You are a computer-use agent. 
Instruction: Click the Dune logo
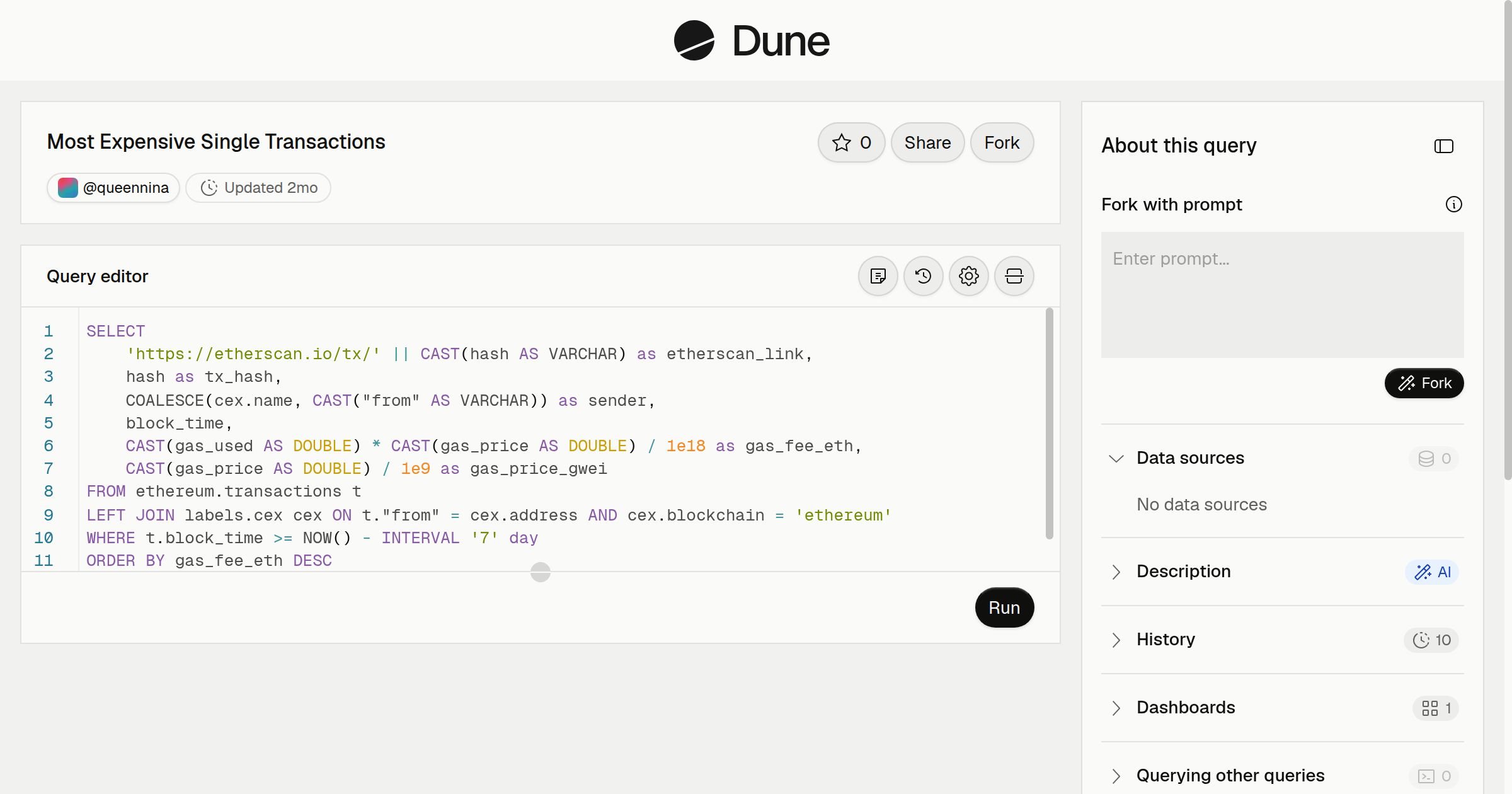[x=751, y=40]
